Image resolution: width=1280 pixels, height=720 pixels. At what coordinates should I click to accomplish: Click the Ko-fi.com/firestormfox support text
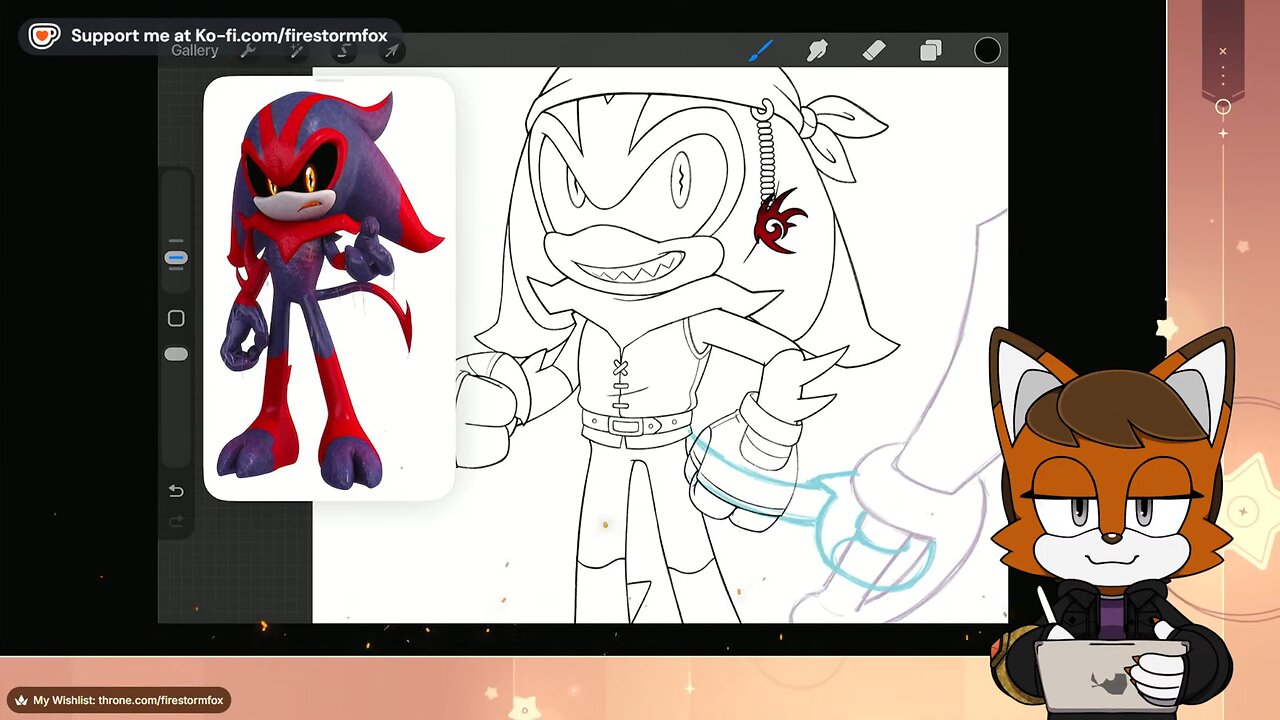point(229,36)
